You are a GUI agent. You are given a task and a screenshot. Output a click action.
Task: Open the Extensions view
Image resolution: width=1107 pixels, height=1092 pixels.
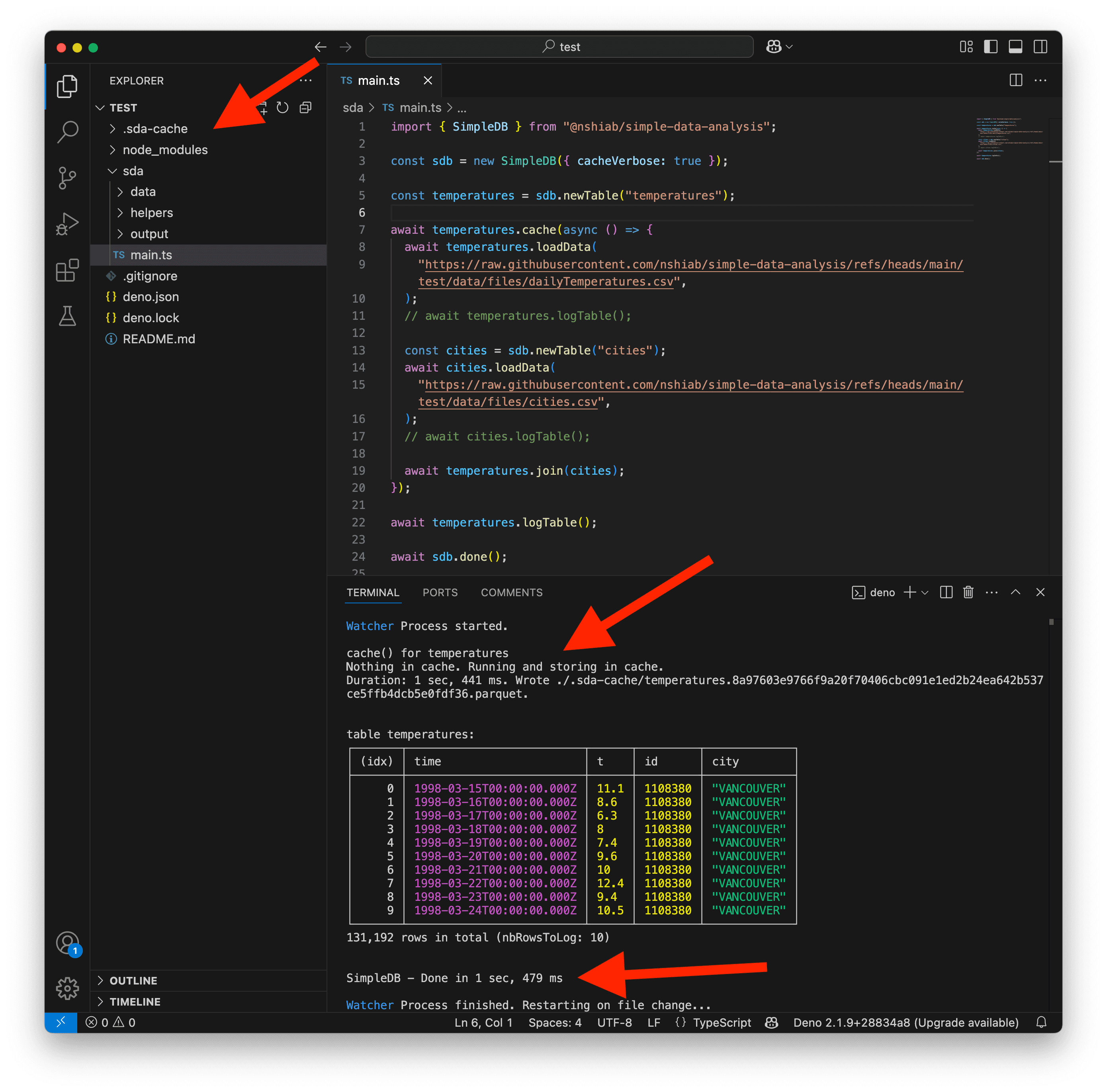point(67,270)
